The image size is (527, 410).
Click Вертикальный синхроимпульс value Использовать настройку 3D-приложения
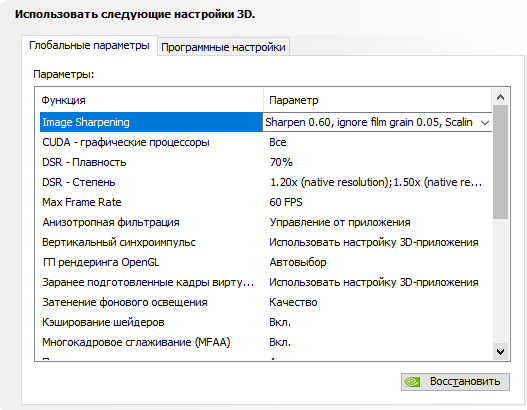tap(374, 242)
